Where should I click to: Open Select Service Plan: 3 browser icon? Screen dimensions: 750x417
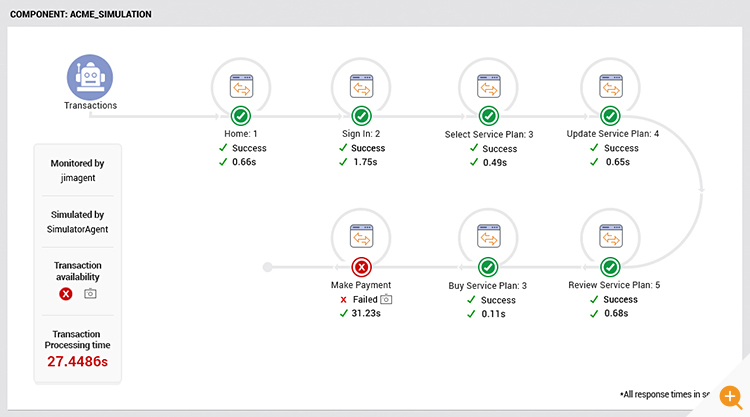tap(489, 87)
